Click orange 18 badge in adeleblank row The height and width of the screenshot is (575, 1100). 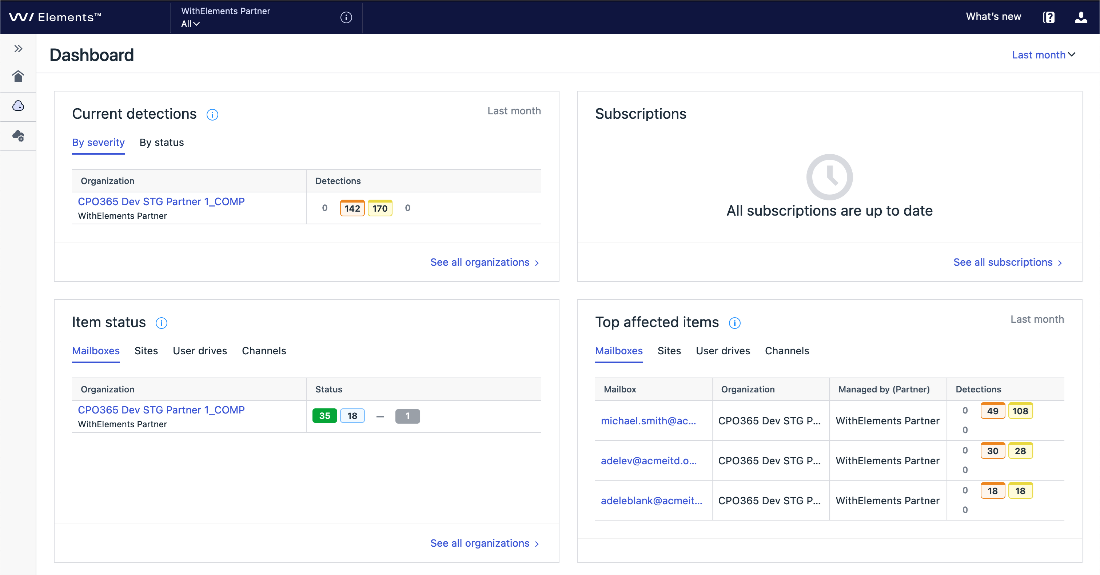[993, 491]
